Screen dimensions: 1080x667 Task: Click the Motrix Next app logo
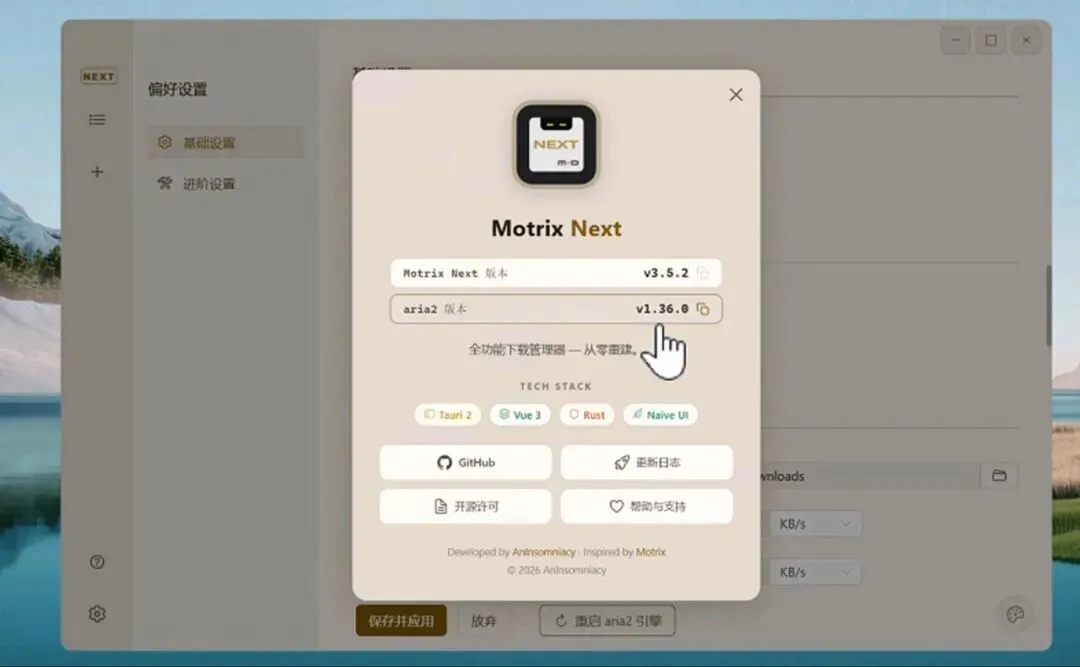[x=556, y=145]
